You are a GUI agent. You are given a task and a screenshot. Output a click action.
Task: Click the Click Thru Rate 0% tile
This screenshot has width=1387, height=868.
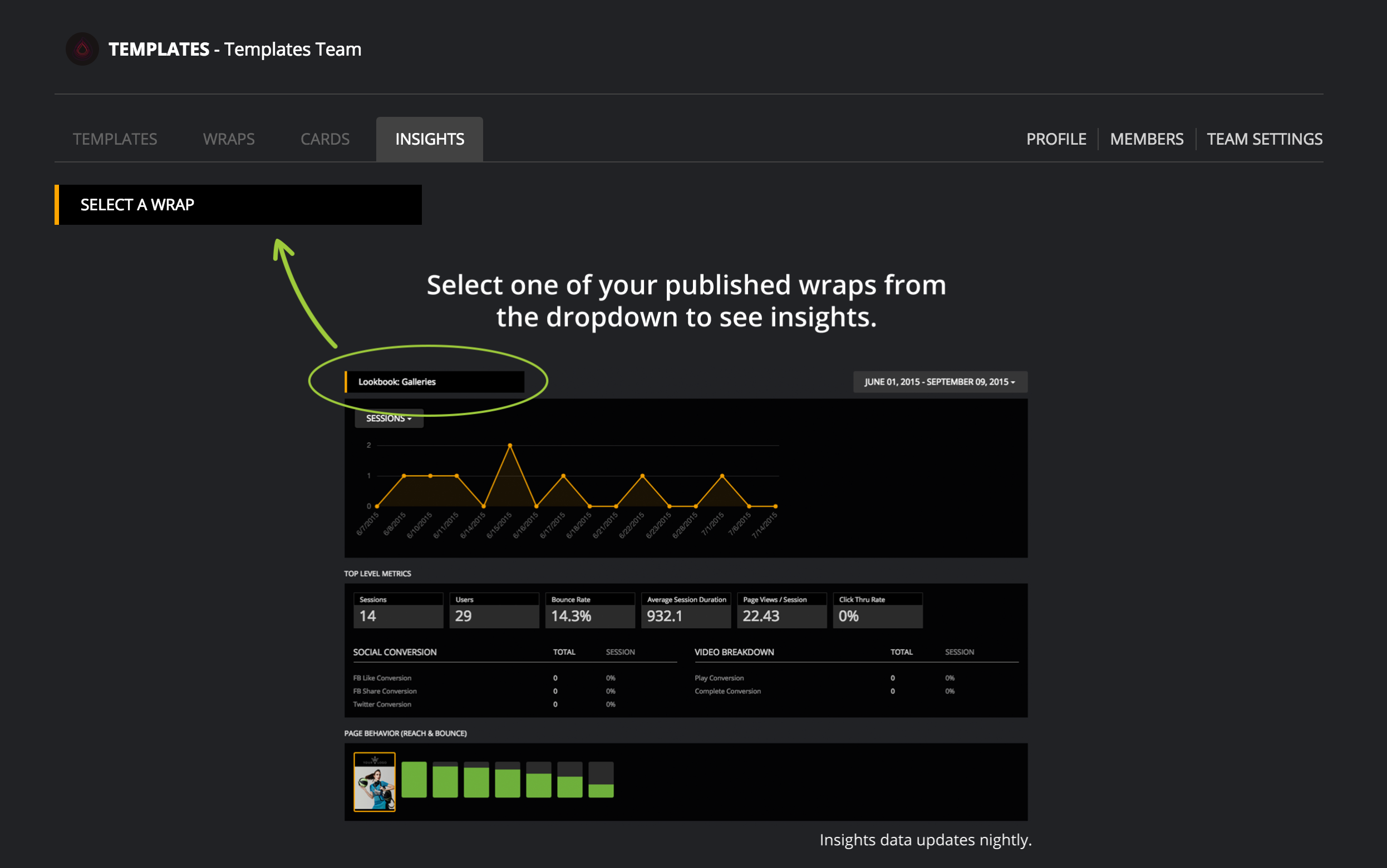pyautogui.click(x=877, y=610)
